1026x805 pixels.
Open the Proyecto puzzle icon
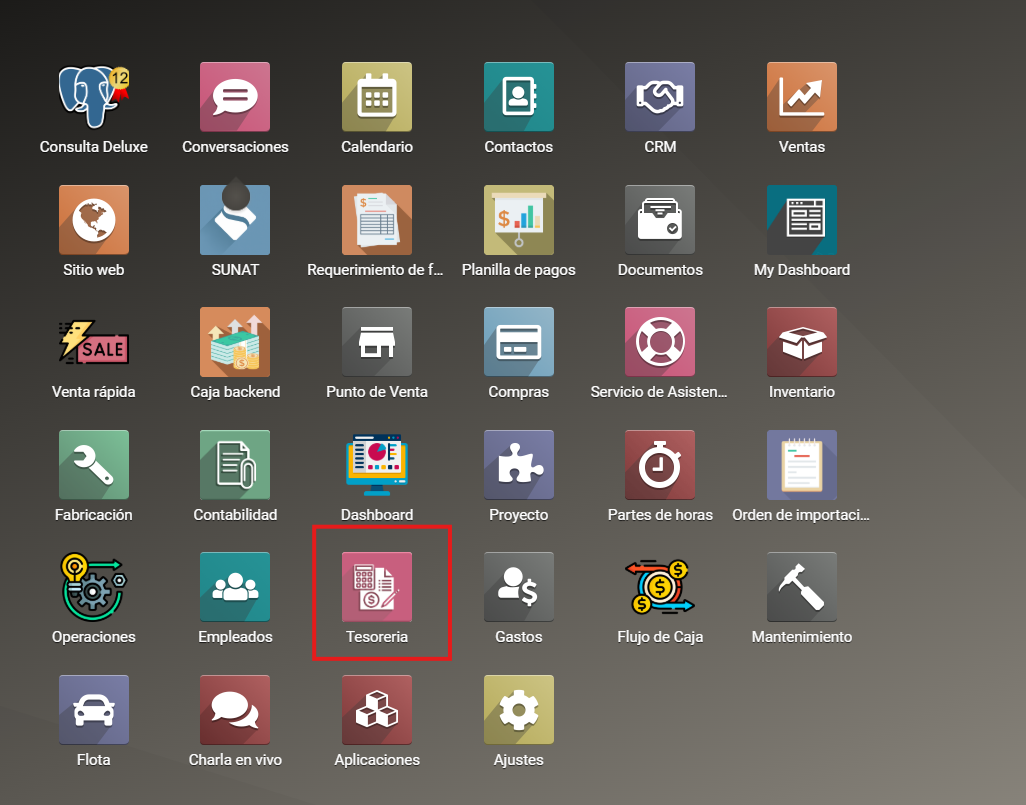[x=519, y=465]
